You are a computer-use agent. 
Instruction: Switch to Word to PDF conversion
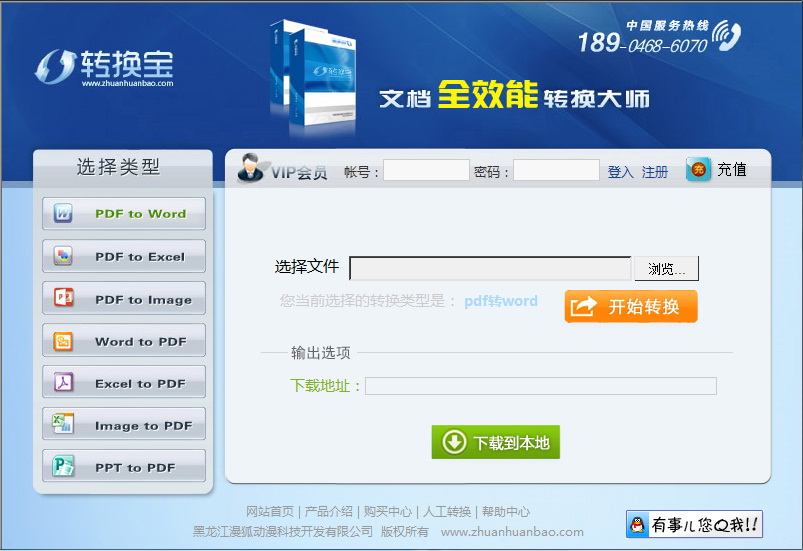coord(124,341)
